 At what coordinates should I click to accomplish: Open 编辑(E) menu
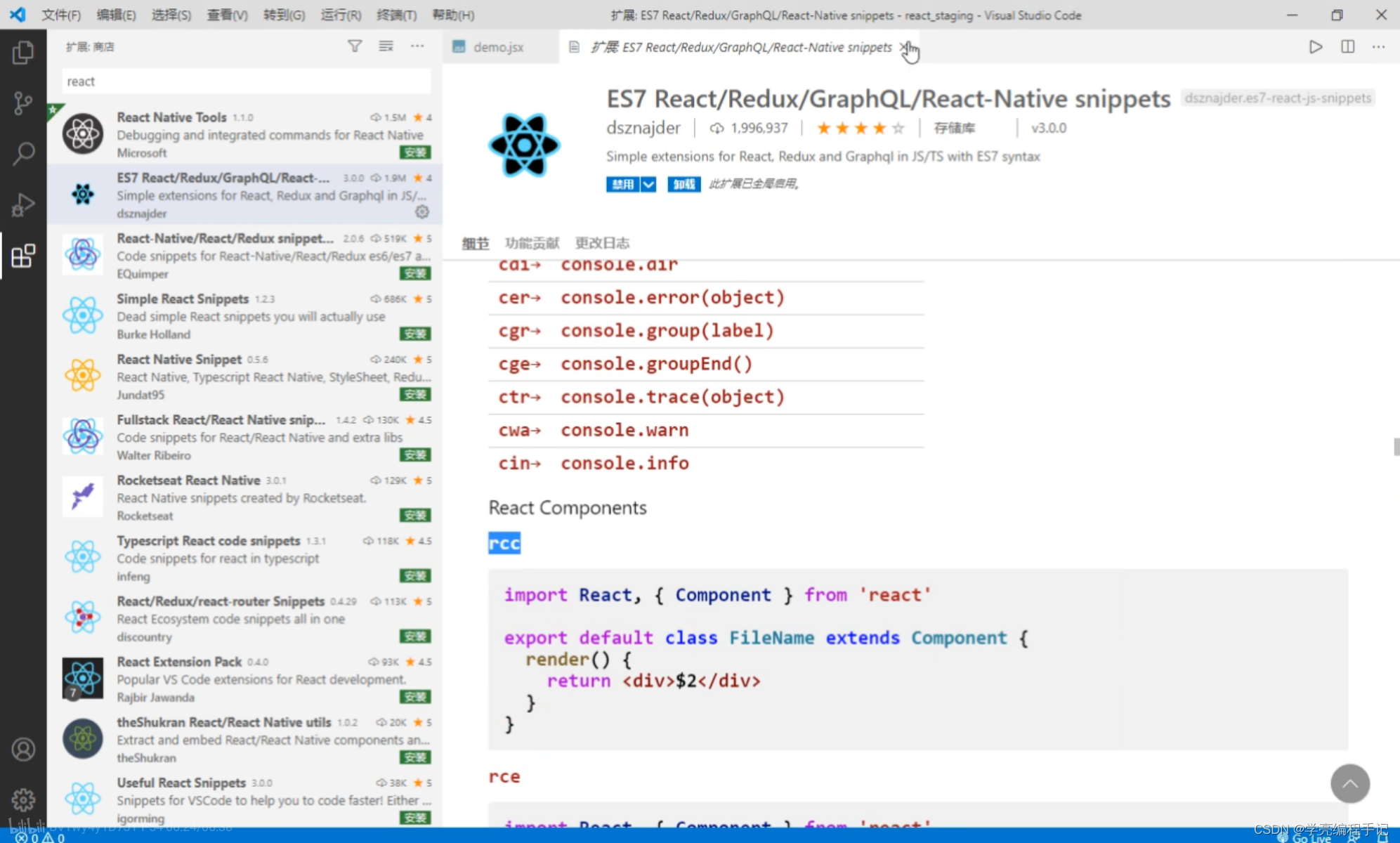[116, 15]
